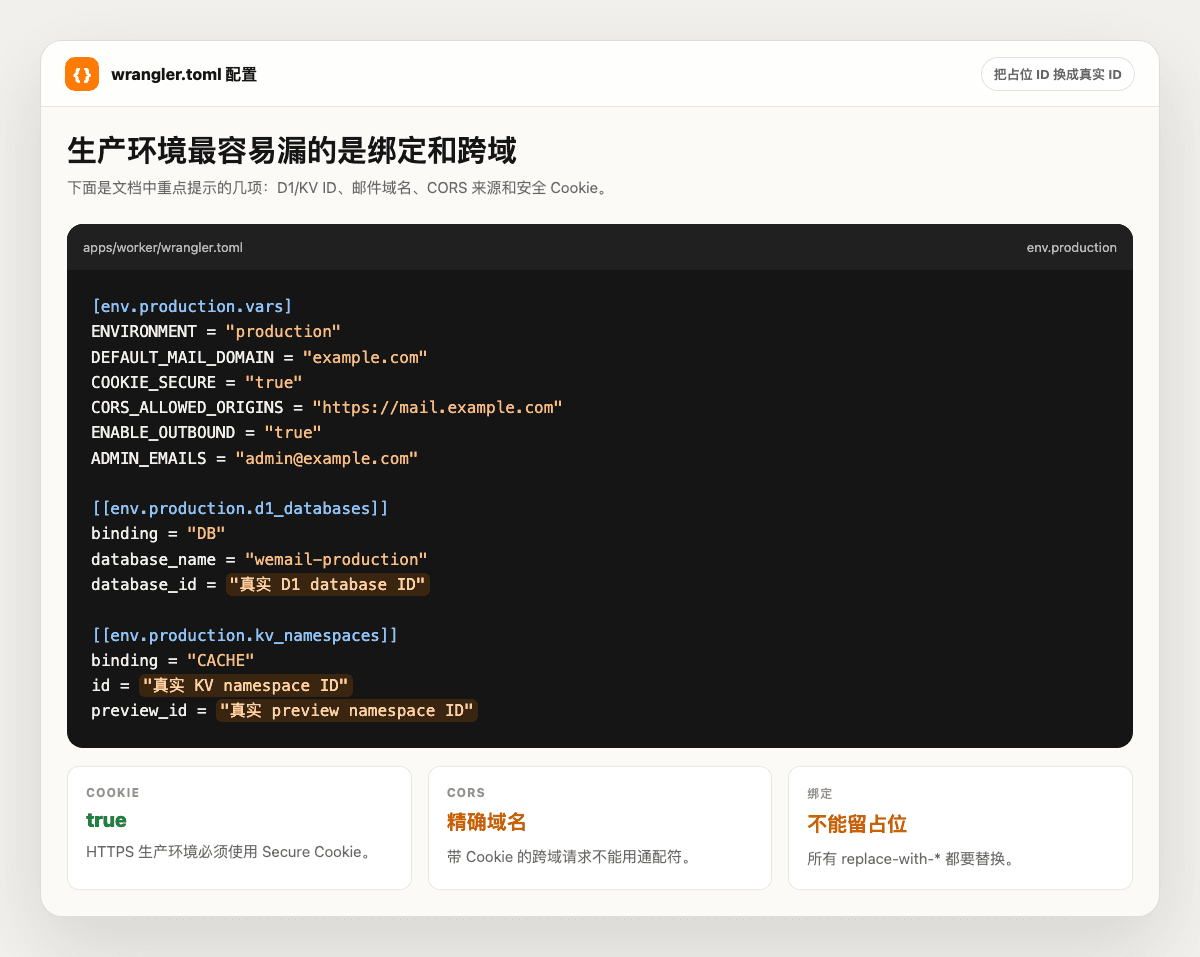Viewport: 1200px width, 957px height.
Task: Click the small '绑定' card label
Action: pos(819,793)
